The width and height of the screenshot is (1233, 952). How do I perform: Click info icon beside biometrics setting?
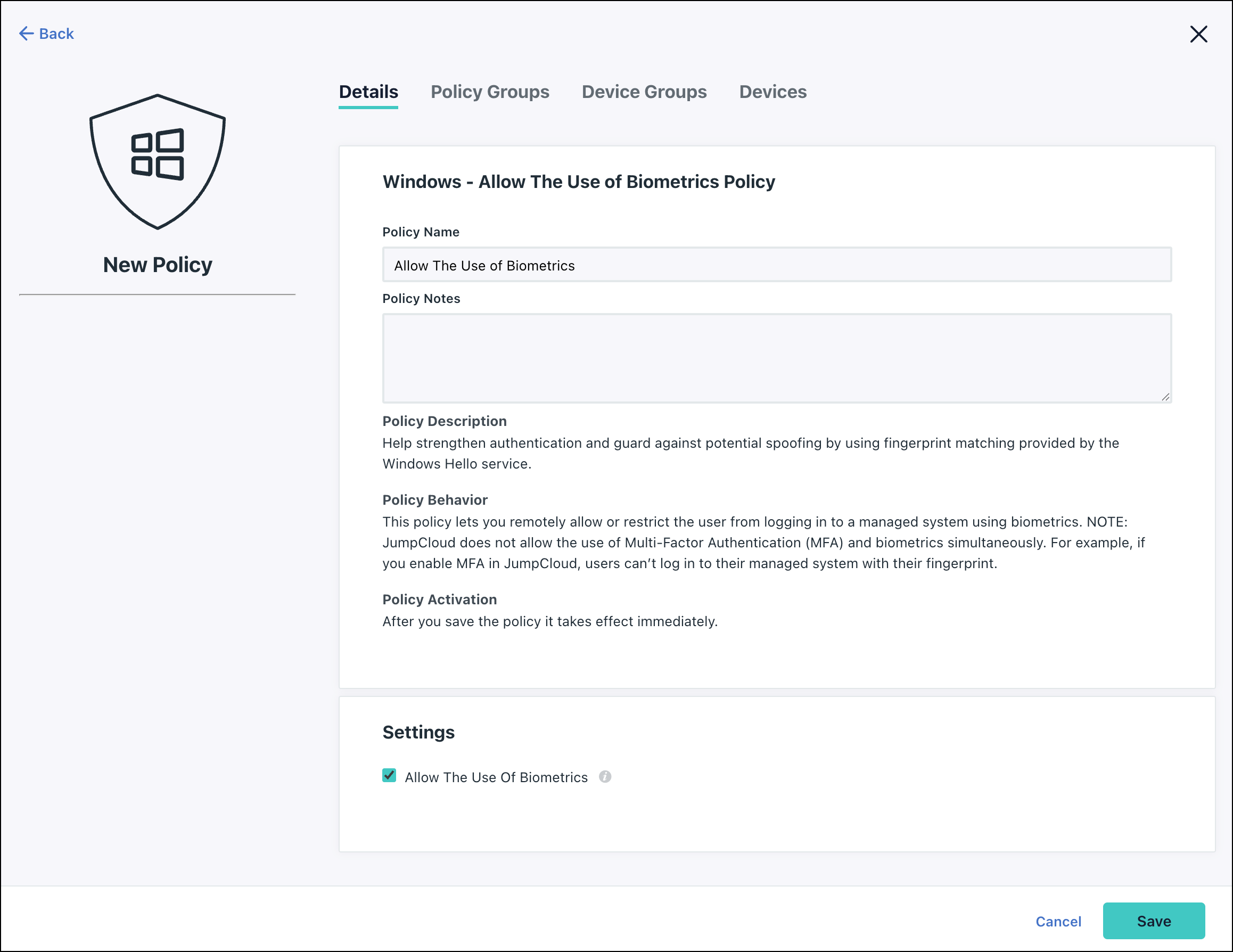coord(605,777)
